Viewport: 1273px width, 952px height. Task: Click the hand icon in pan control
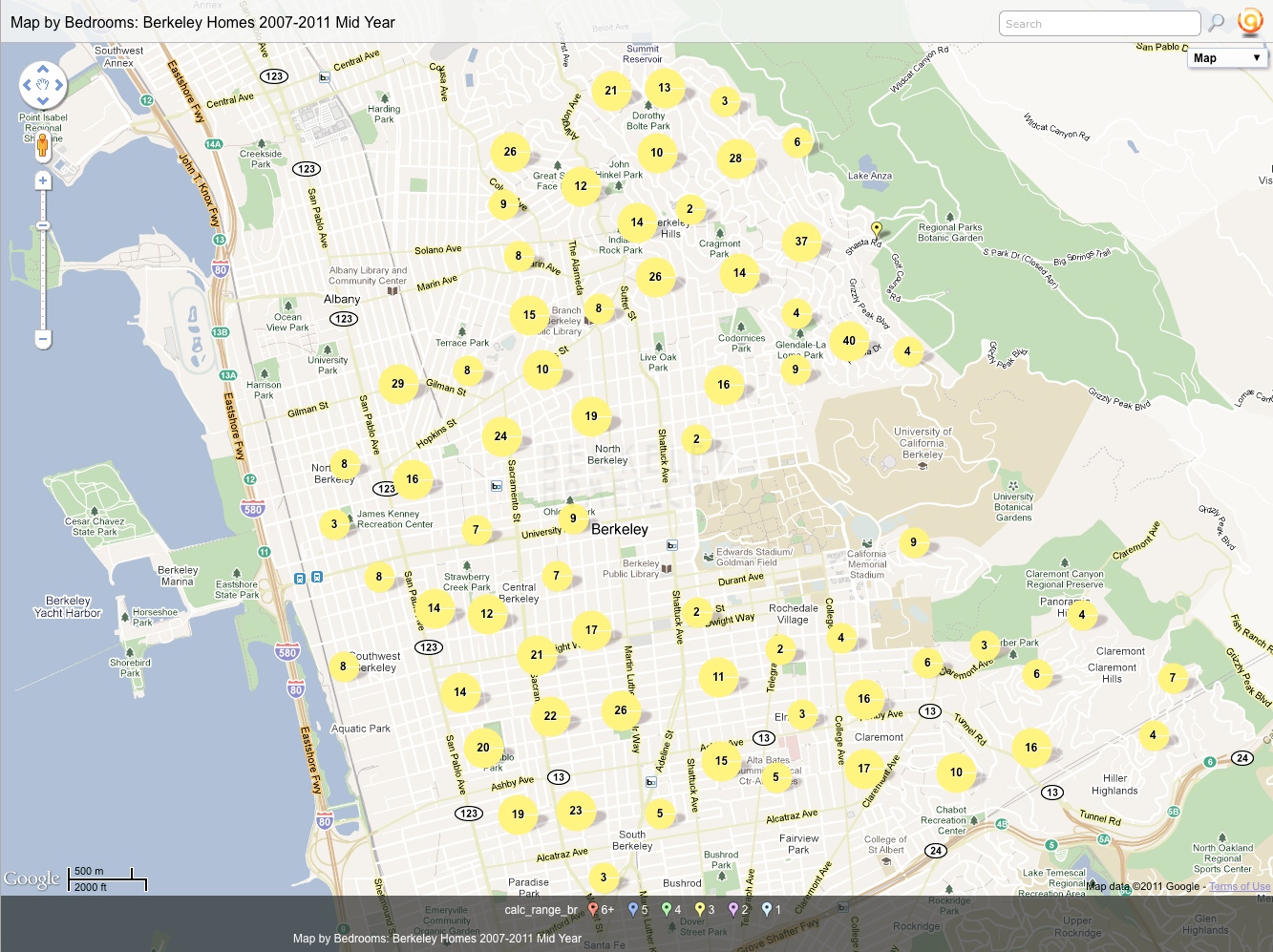click(x=43, y=85)
